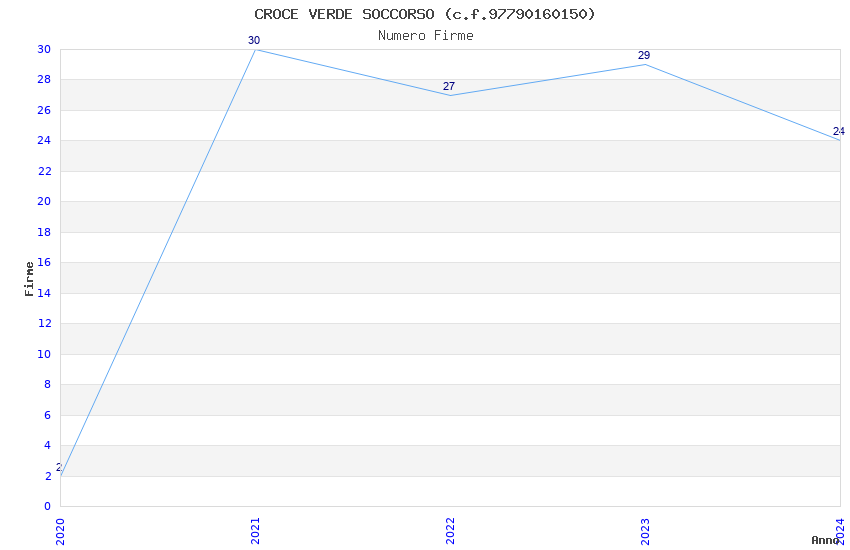This screenshot has height=550, width=850.
Task: Click the y-axis tick value 28
Action: (44, 80)
